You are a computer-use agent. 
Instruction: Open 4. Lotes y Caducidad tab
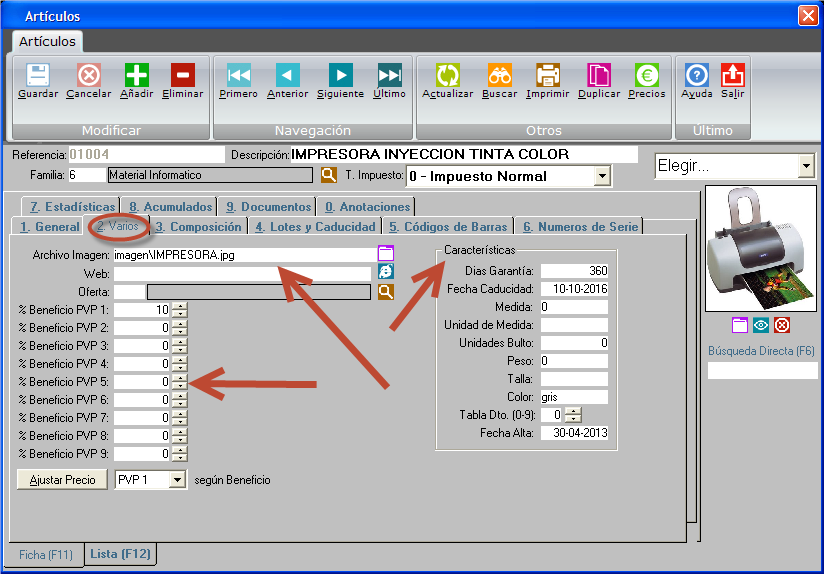click(x=315, y=227)
